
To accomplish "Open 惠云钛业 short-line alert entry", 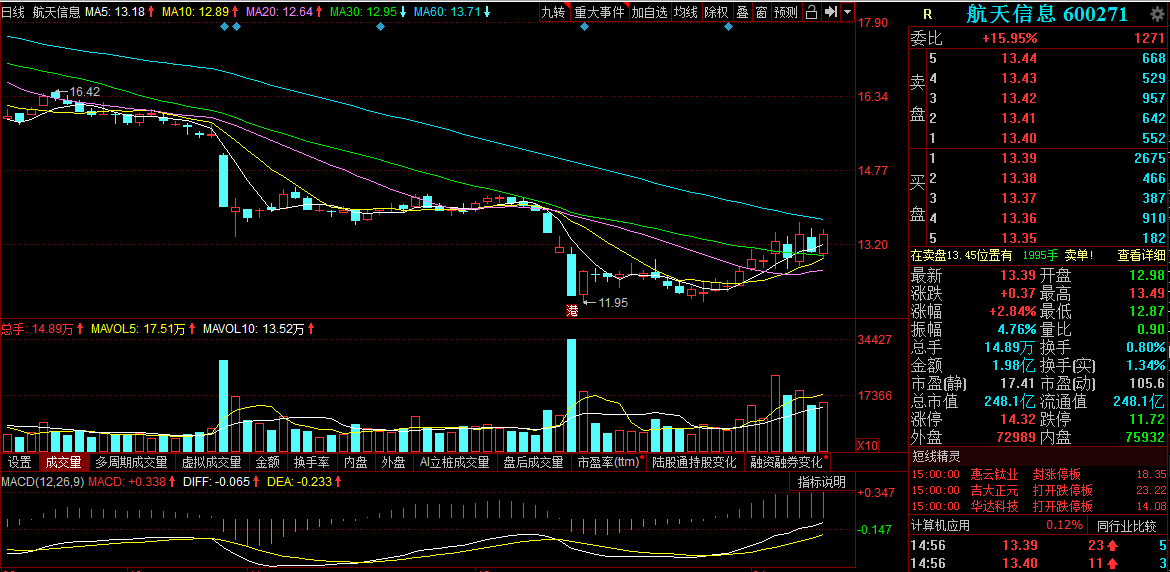I will click(990, 474).
